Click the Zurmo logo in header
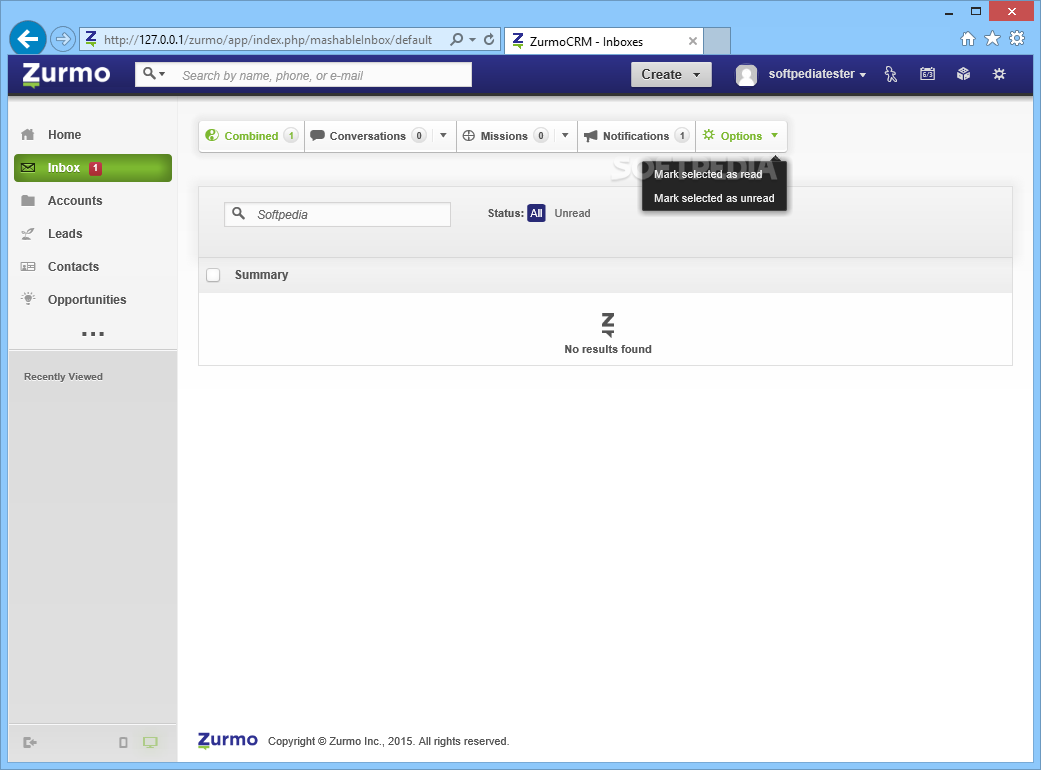The width and height of the screenshot is (1041, 770). click(x=66, y=74)
